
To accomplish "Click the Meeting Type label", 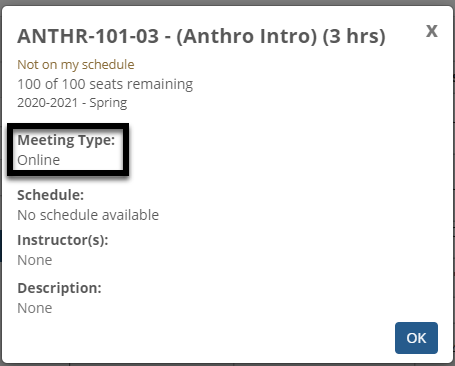I will [x=66, y=140].
